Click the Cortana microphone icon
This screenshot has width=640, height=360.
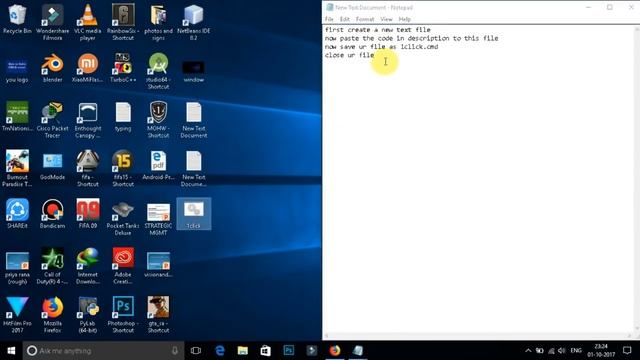tap(175, 351)
